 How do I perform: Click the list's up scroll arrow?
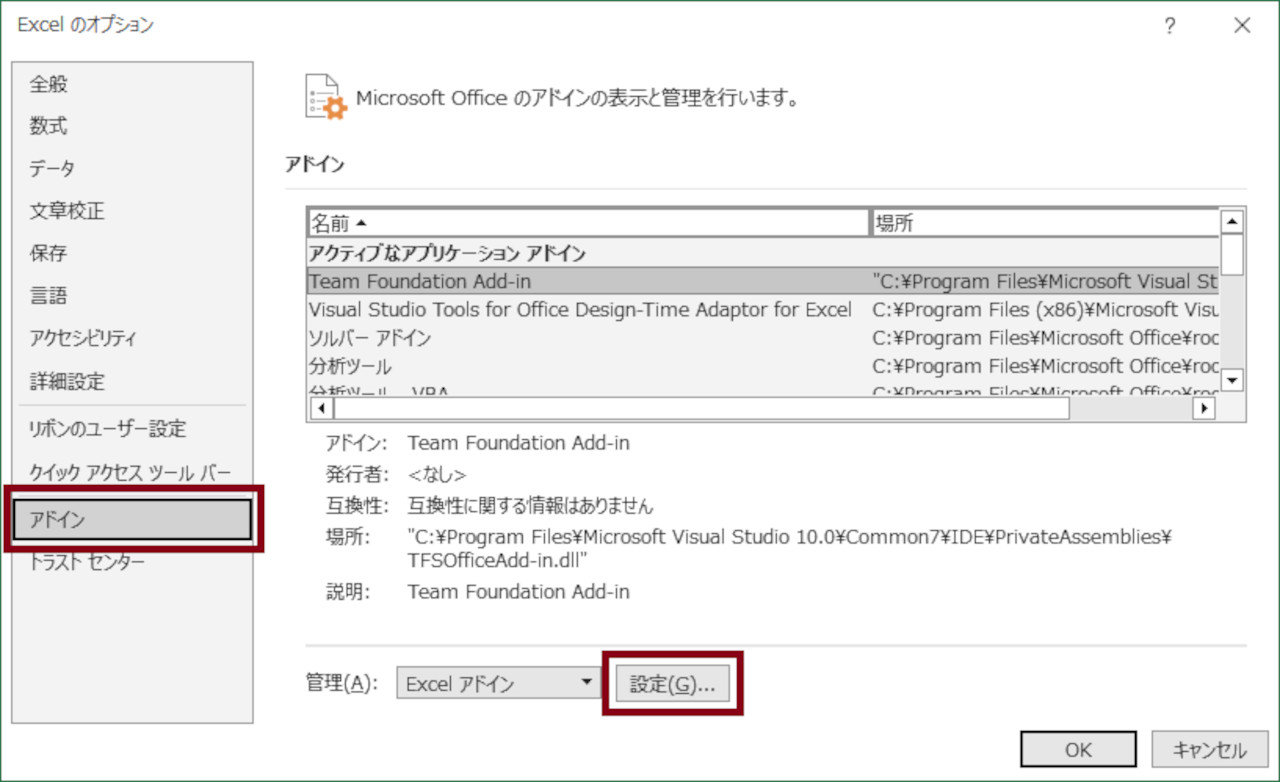(1233, 222)
